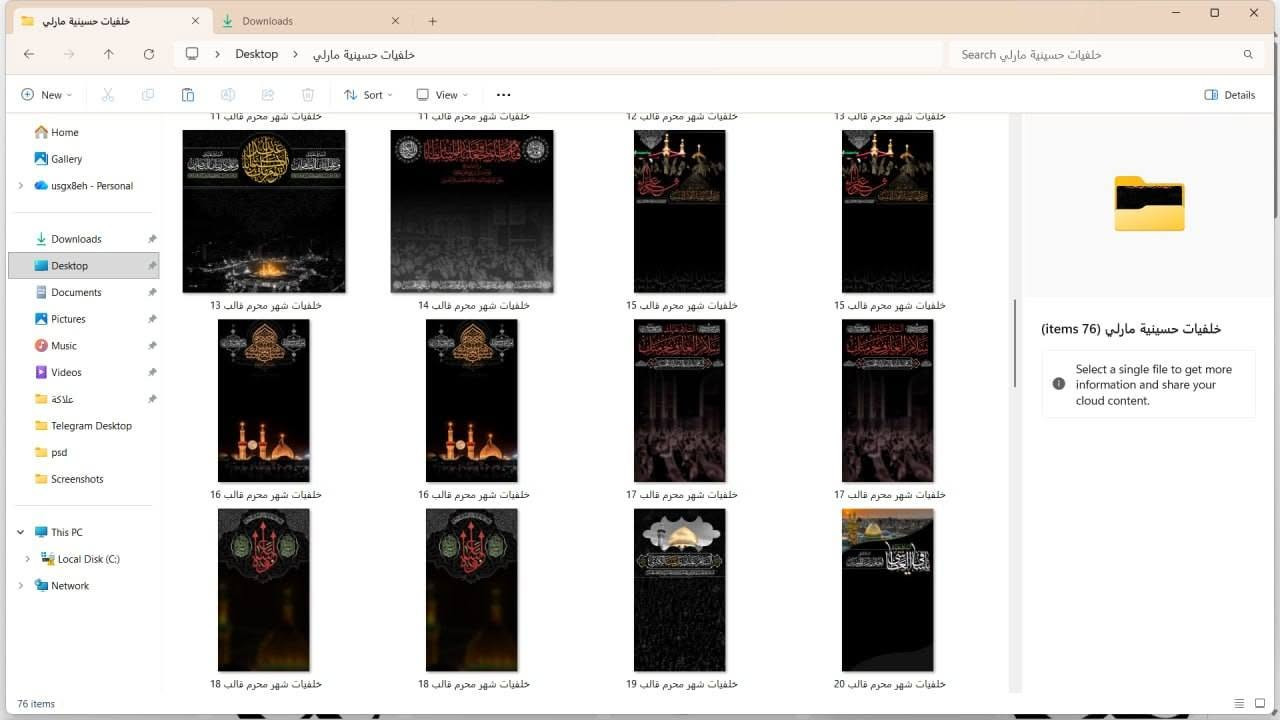
Task: Toggle the Details pane button
Action: [1230, 95]
